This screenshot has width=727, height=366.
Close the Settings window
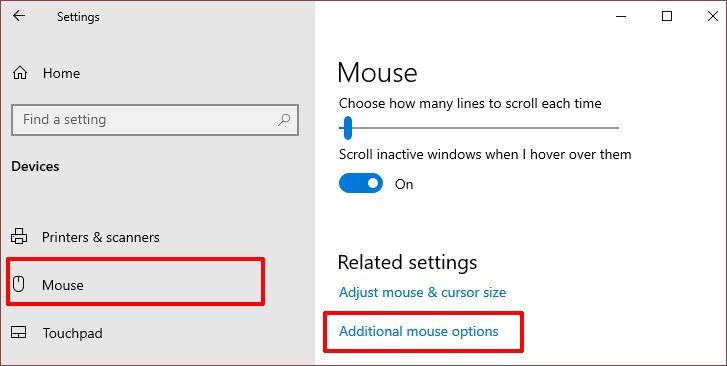(713, 16)
